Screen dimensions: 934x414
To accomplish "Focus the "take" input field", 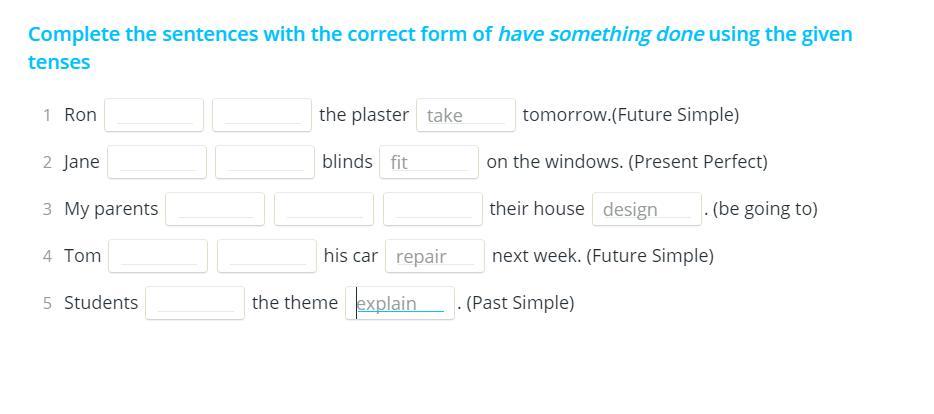I will pos(465,115).
